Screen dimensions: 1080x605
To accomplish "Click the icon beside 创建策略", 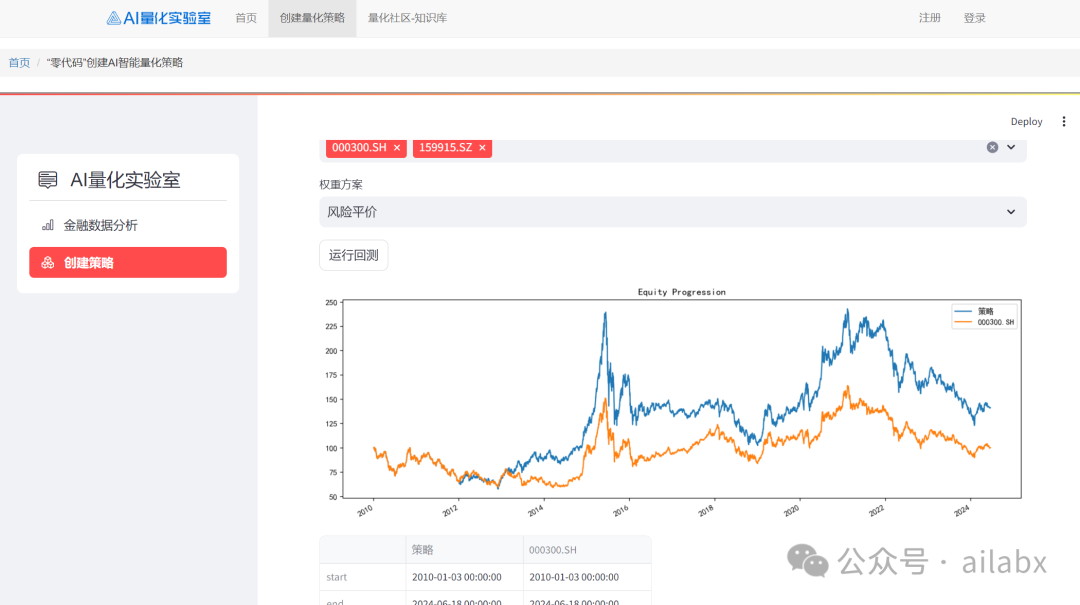I will pyautogui.click(x=48, y=263).
